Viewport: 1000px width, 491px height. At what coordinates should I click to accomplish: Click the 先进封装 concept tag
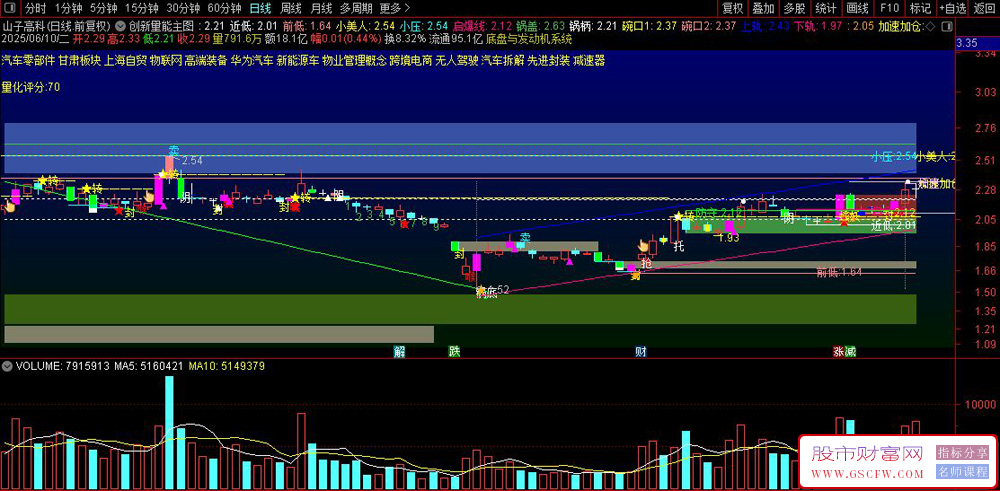pyautogui.click(x=548, y=61)
